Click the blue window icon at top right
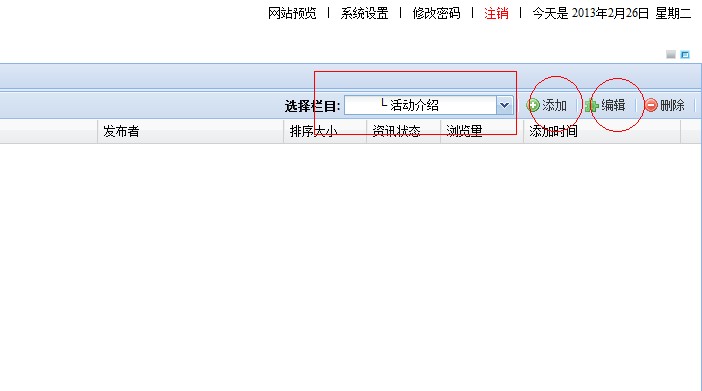Screen dimensions: 702x391 [x=685, y=55]
